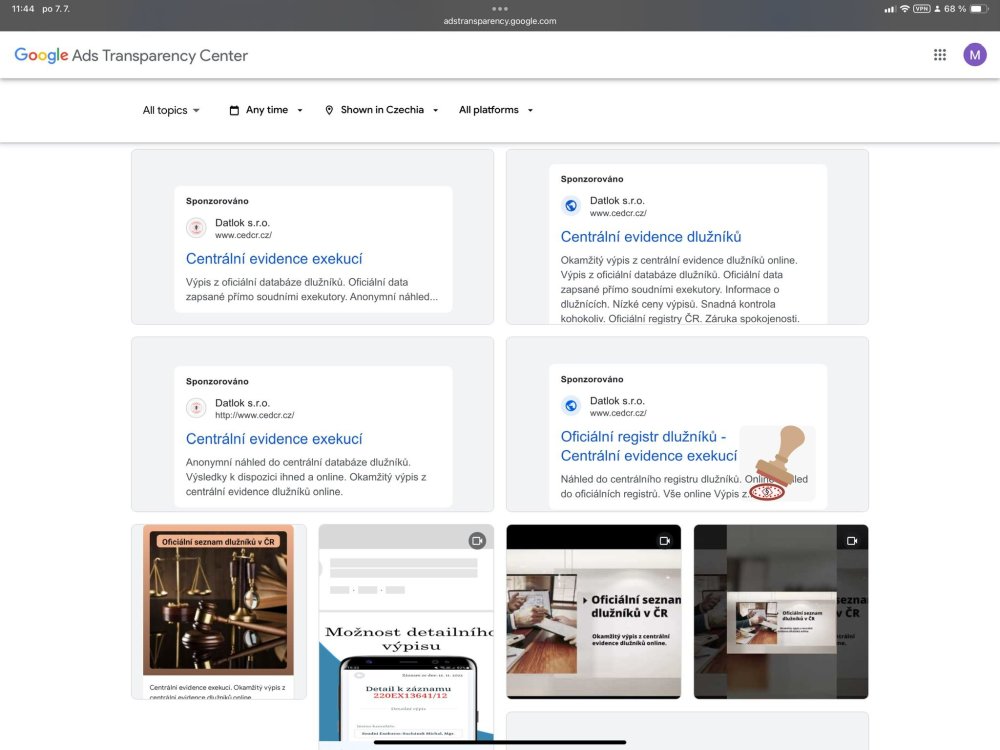The height and width of the screenshot is (750, 1000).
Task: Click the Google Ads Transparency Center logo
Action: (131, 55)
